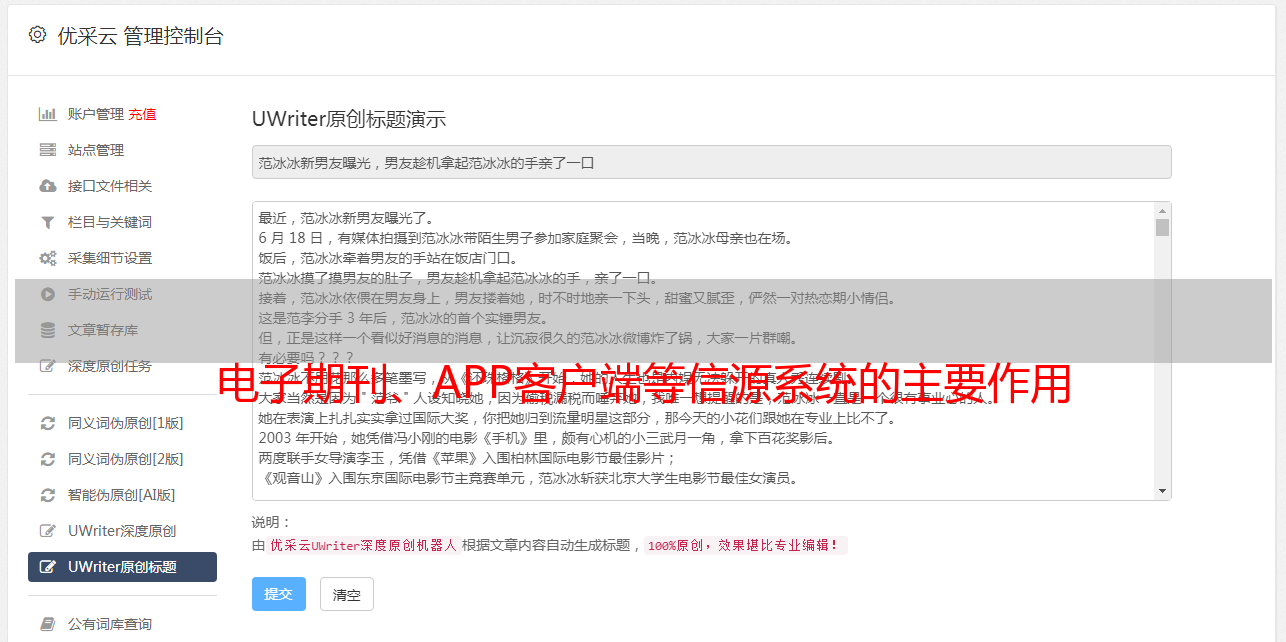
Task: Click the scroll up arrow of article textarea
Action: coord(1162,211)
